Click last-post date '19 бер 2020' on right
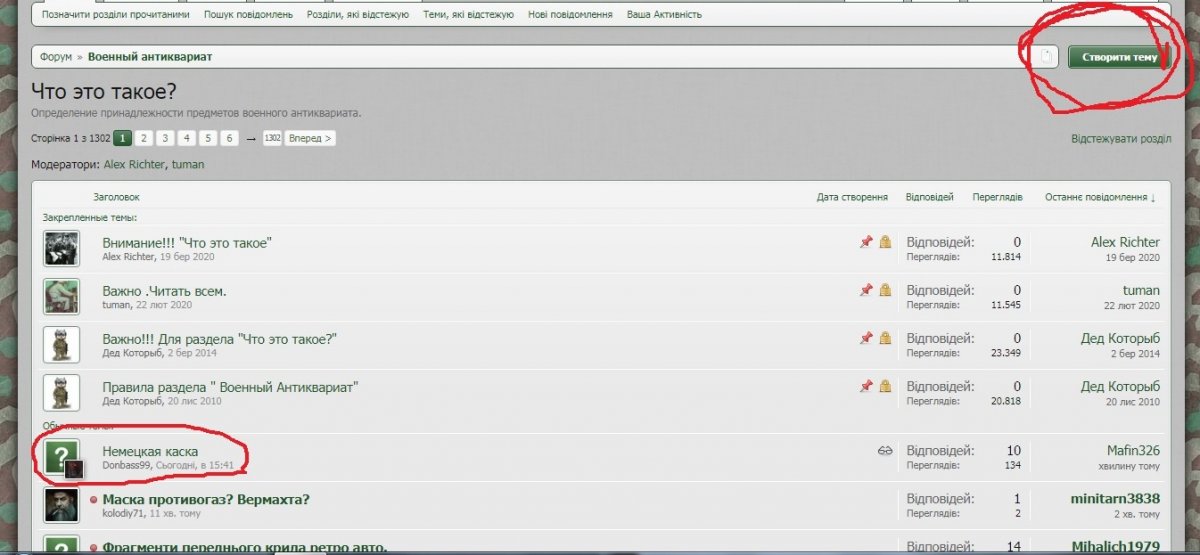 click(x=1133, y=258)
